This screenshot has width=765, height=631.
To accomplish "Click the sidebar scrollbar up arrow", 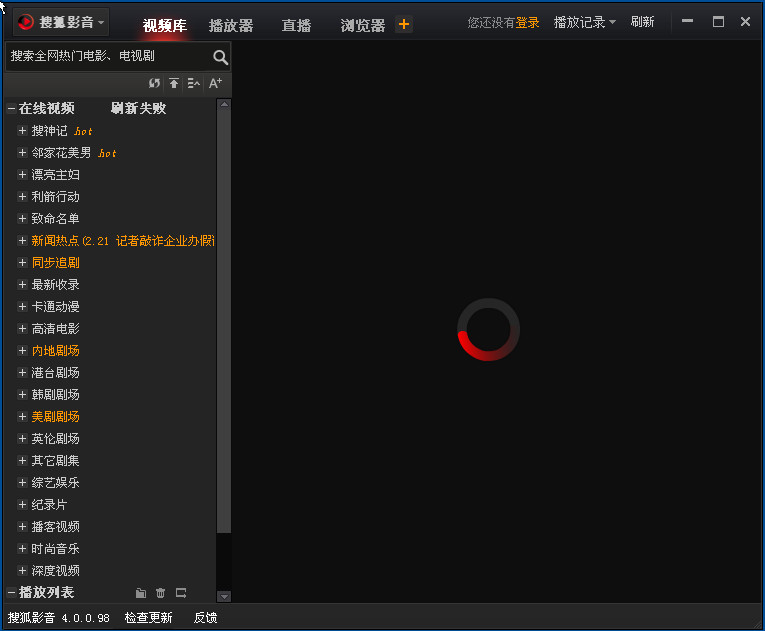I will pyautogui.click(x=224, y=104).
